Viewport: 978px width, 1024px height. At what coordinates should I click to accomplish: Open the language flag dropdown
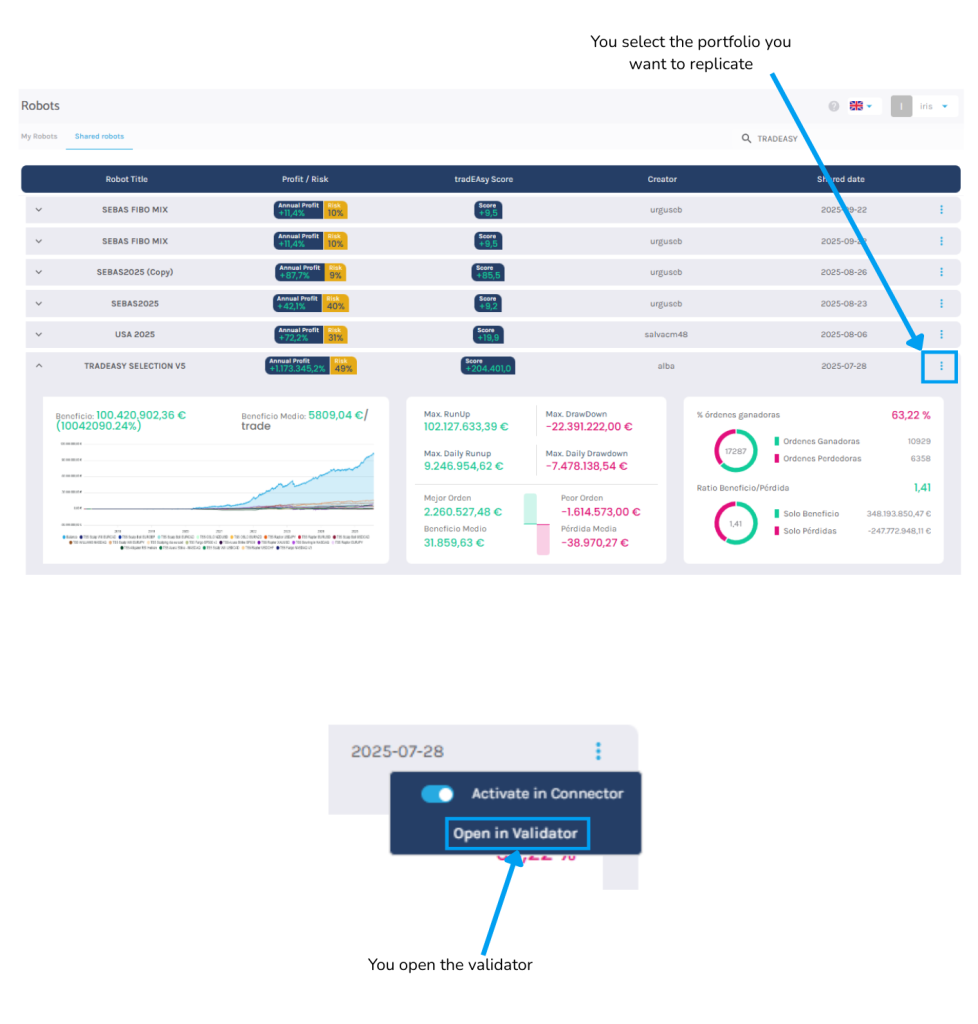coord(861,106)
